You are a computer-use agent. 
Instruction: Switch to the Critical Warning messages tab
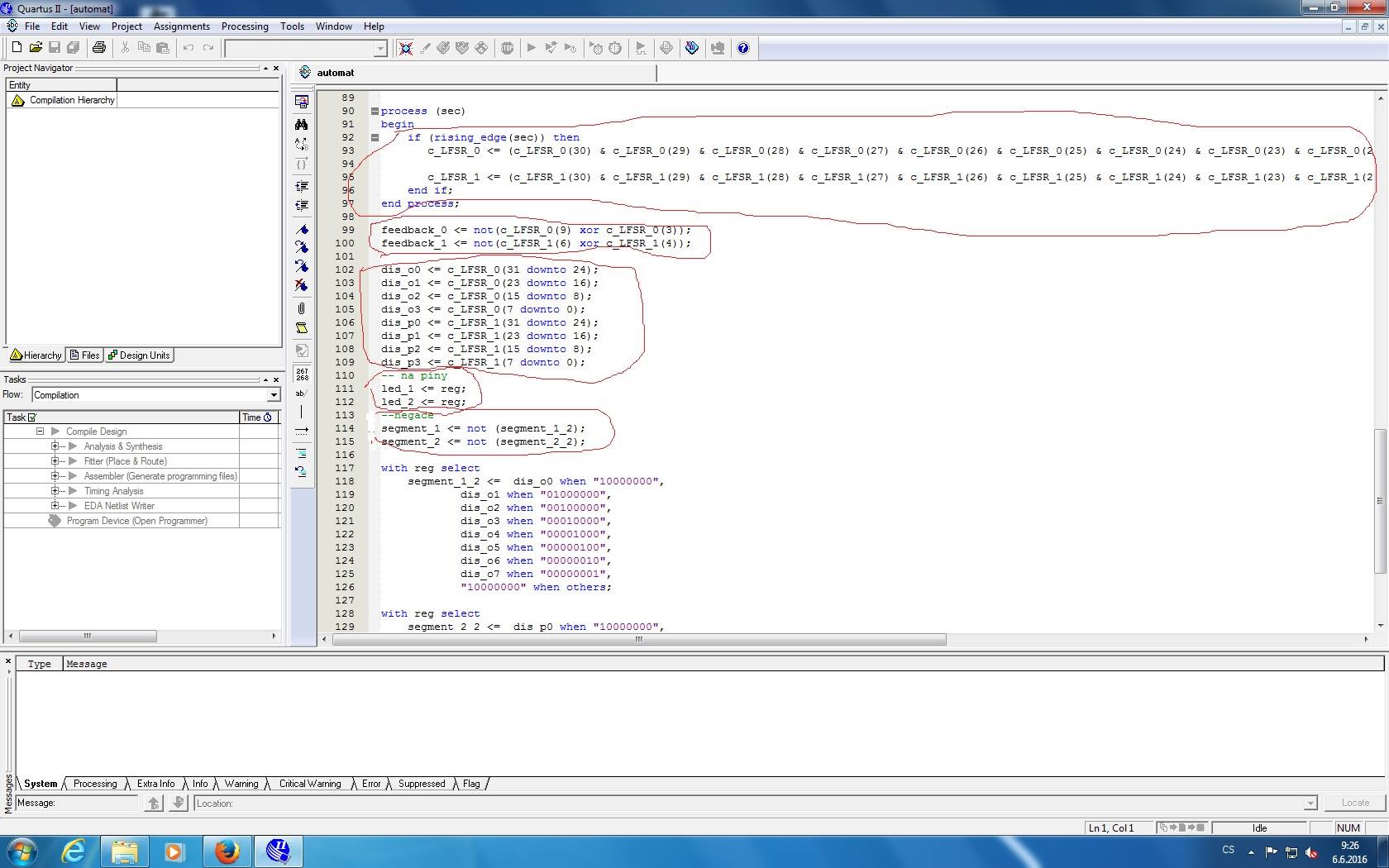[309, 784]
